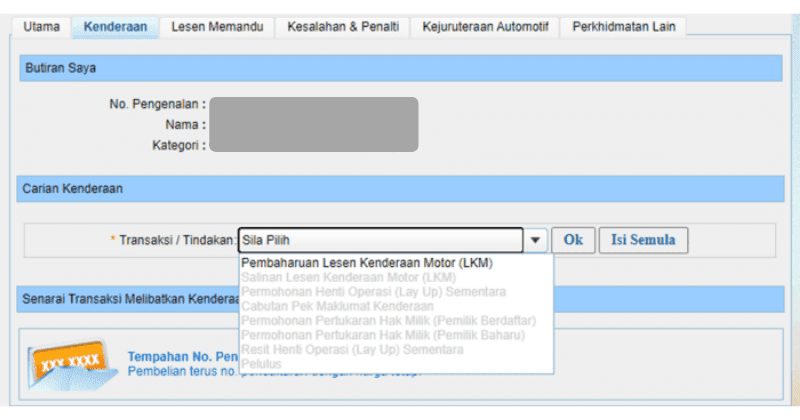This screenshot has width=800, height=420.
Task: Click the Nama label
Action: [x=185, y=125]
